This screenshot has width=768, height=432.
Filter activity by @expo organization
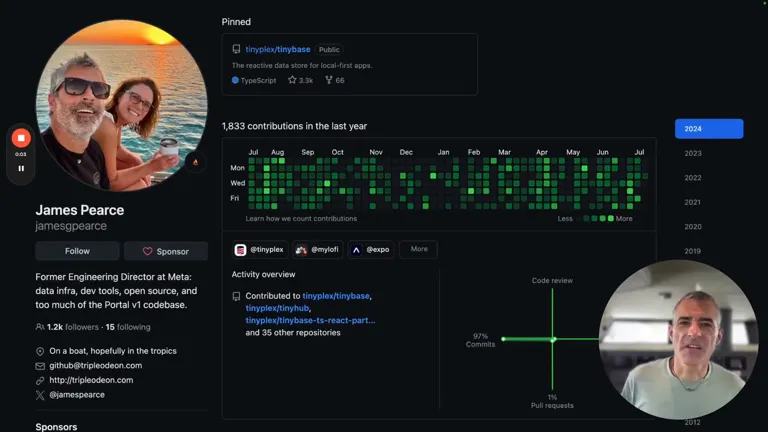coord(371,249)
